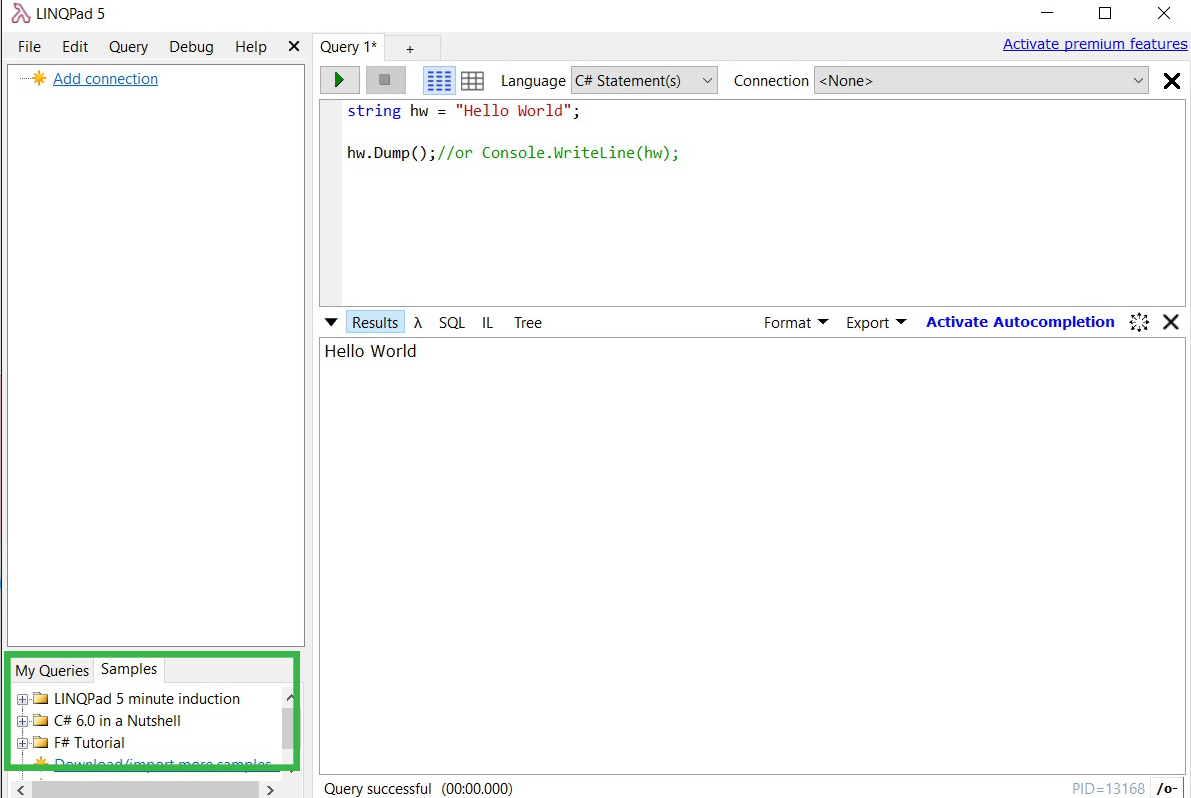Open the Export dropdown menu
The width and height of the screenshot is (1191, 798).
pyautogui.click(x=876, y=323)
